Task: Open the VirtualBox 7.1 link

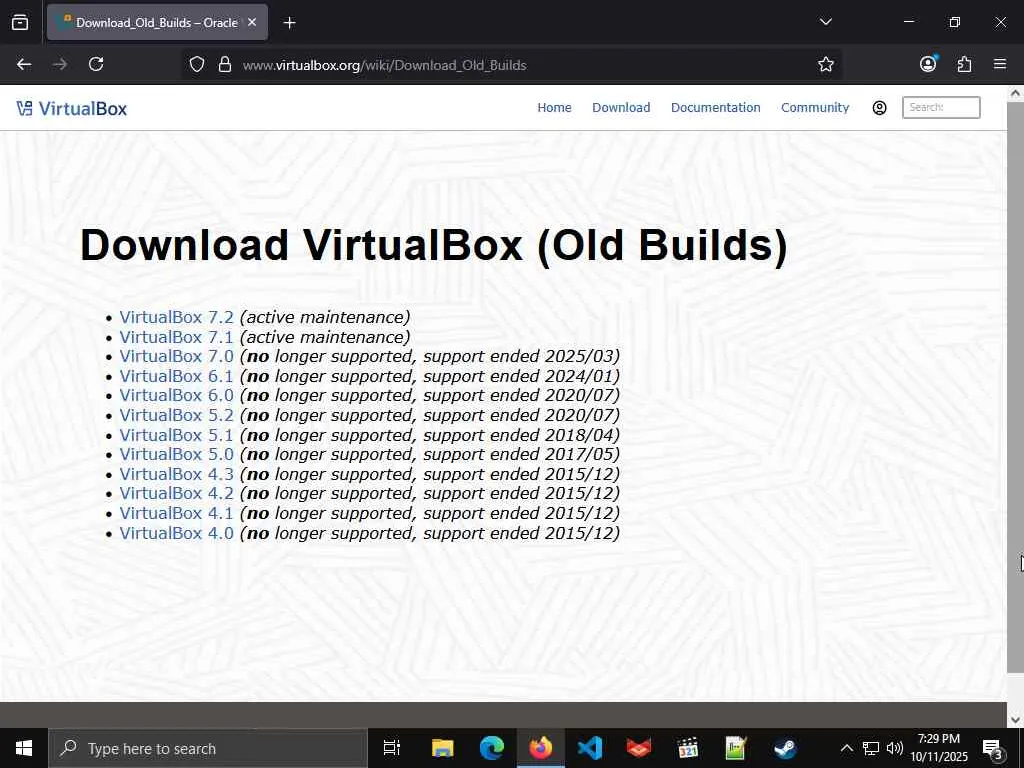Action: [x=176, y=337]
